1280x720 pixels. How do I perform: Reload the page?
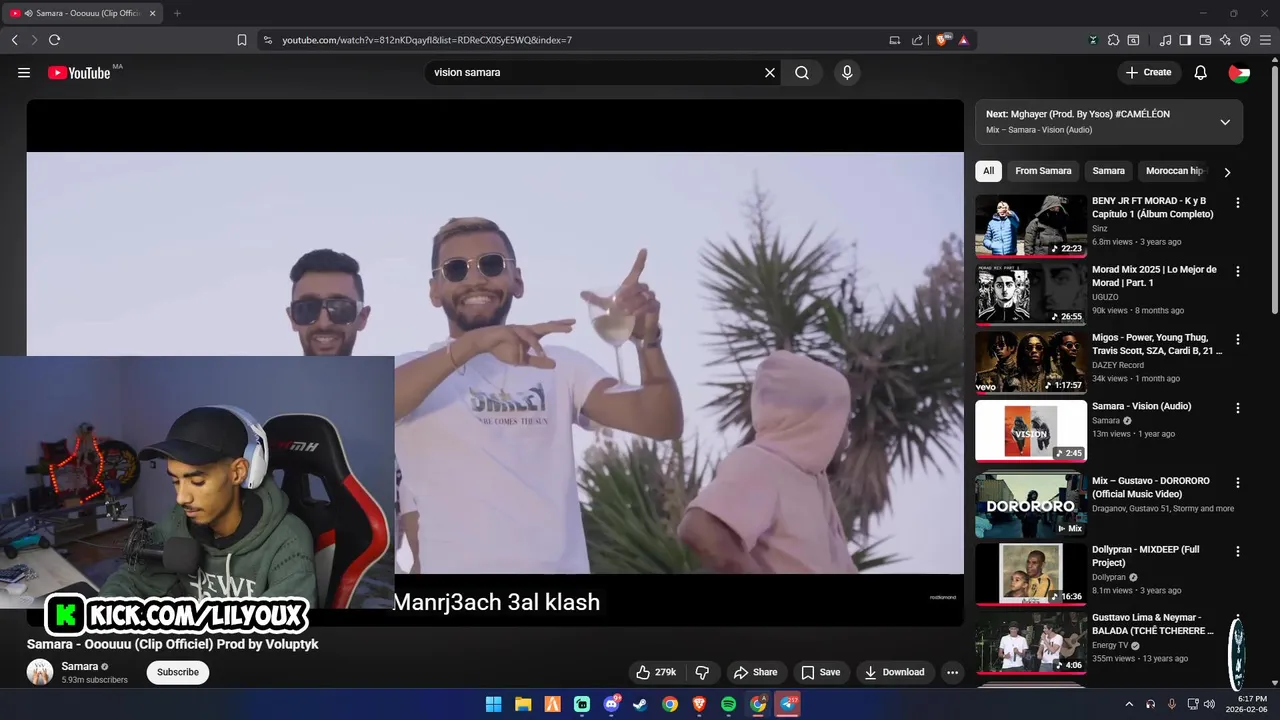click(54, 40)
